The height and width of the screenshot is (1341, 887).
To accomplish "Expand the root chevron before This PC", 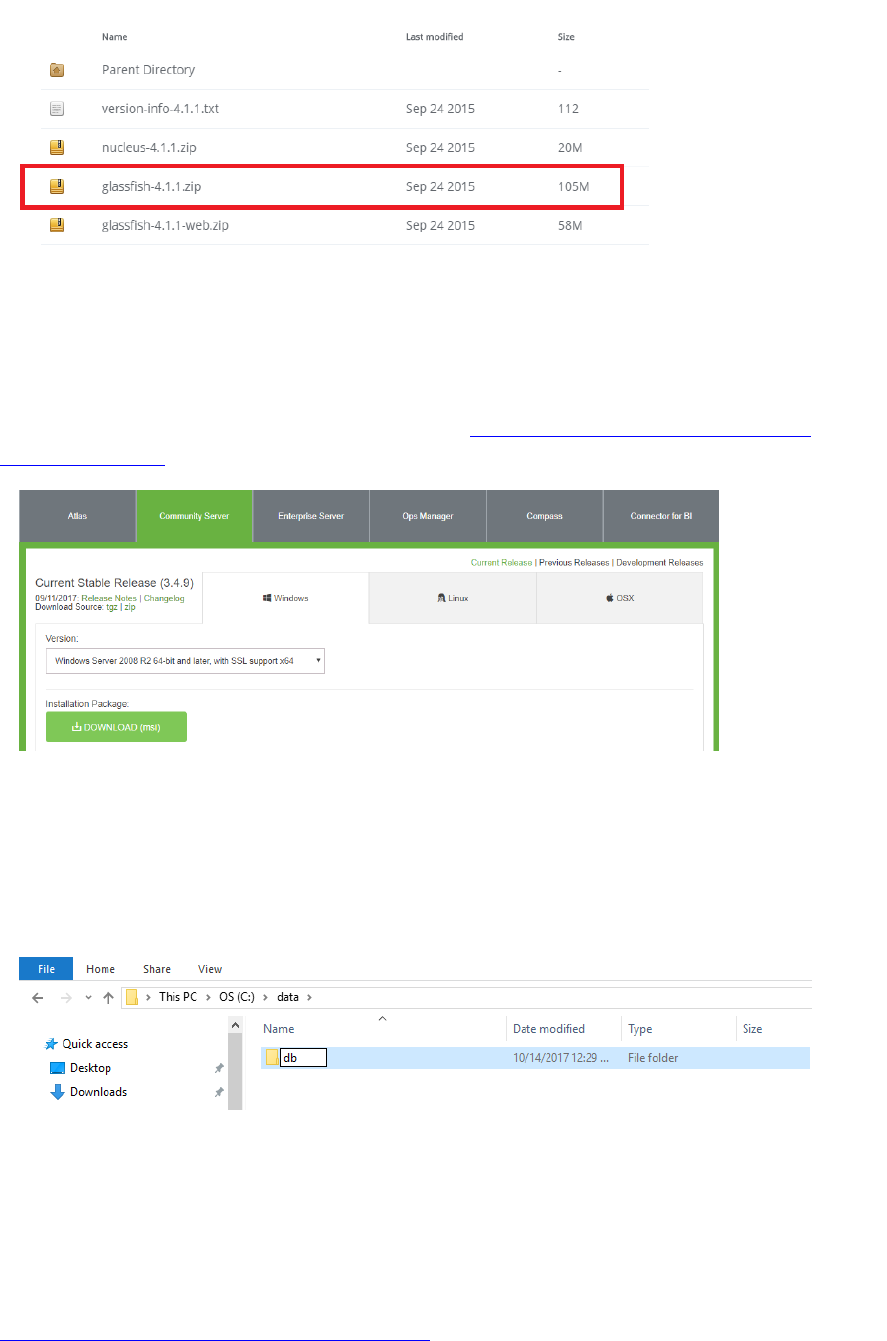I will click(148, 997).
